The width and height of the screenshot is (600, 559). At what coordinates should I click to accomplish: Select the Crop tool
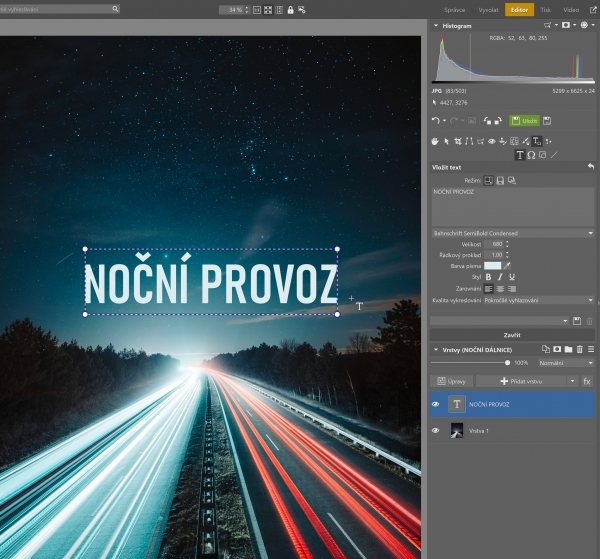[x=458, y=142]
